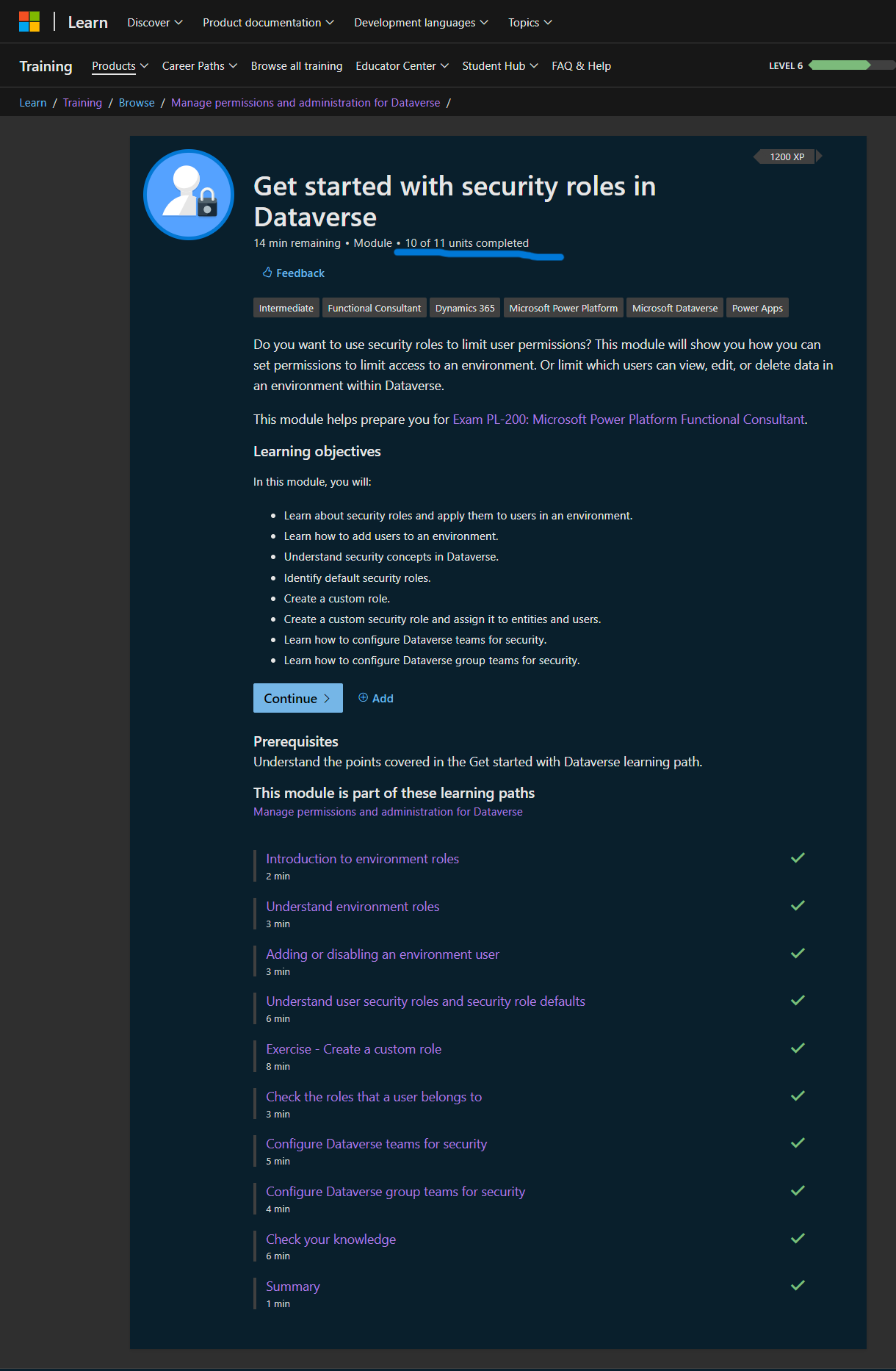Click the Feedback thumbs-up icon
896x1371 pixels.
point(267,273)
